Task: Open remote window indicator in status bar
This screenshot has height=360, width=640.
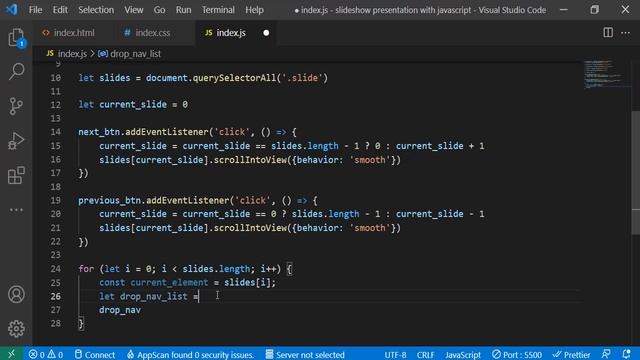Action: 11,354
